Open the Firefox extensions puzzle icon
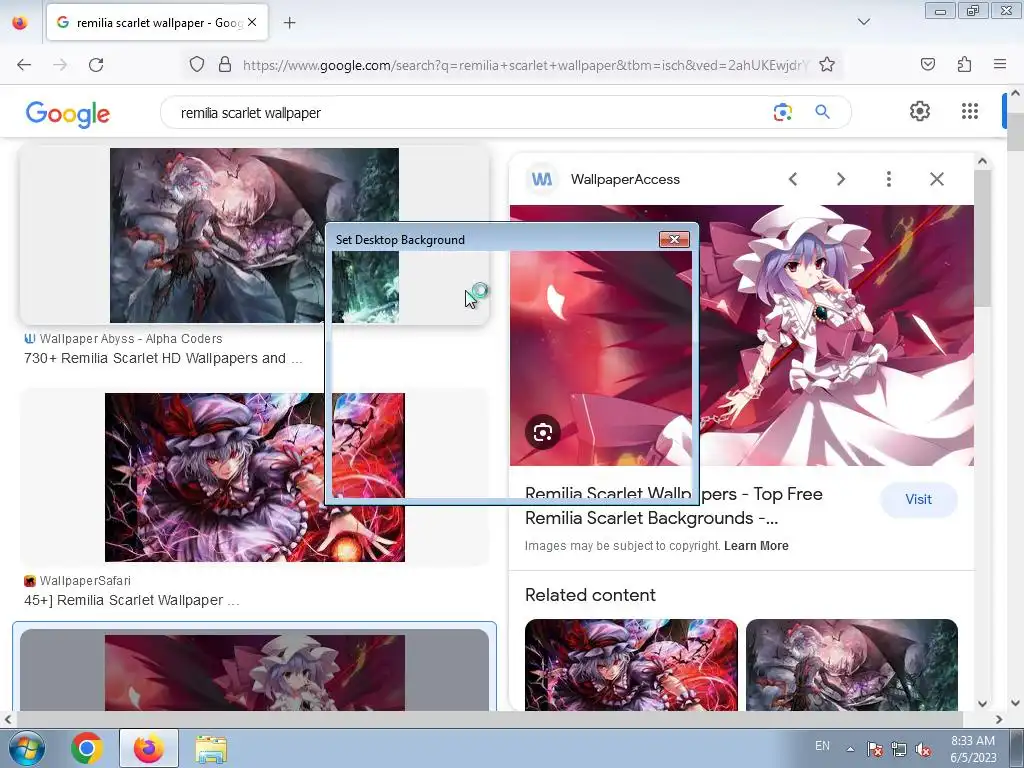The image size is (1024, 768). point(964,65)
